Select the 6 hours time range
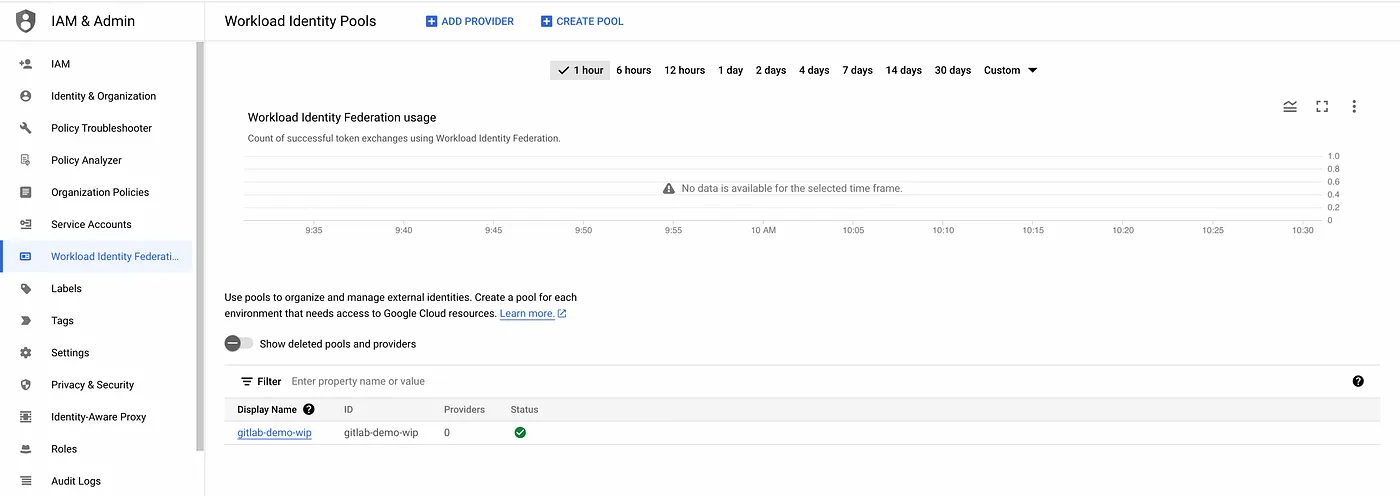This screenshot has width=1400, height=496. [634, 70]
